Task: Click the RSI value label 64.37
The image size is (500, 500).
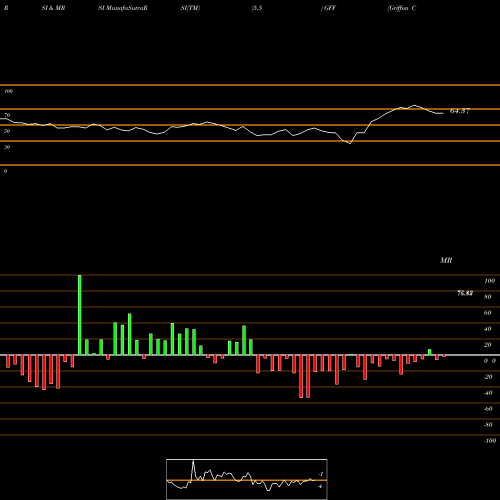Action: click(x=460, y=111)
